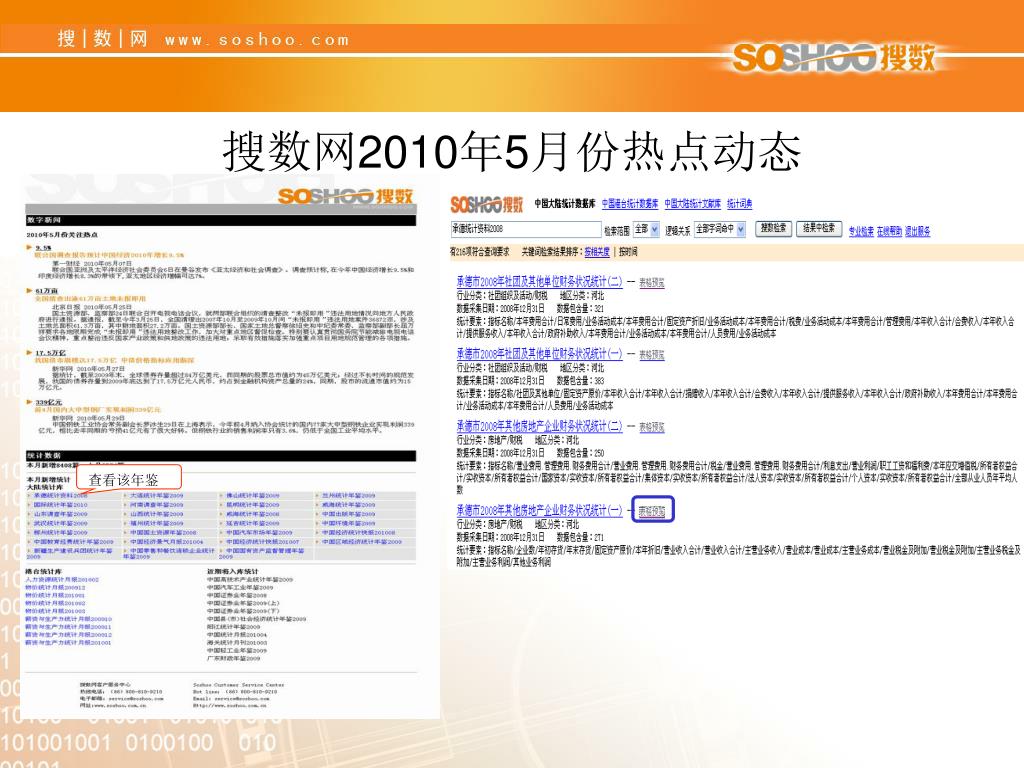Open result 承德市2008年其他房地产企业财务状况统计(一)
Screen dimensions: 1024x768
tap(539, 510)
